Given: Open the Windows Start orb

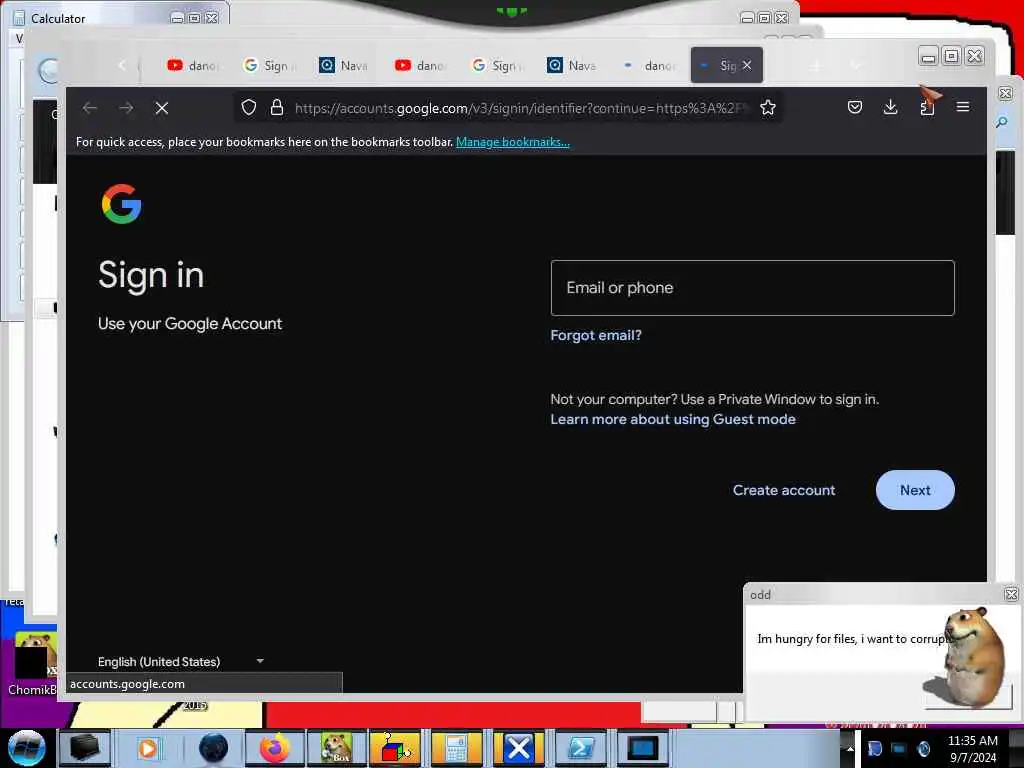Looking at the screenshot, I should pos(26,748).
